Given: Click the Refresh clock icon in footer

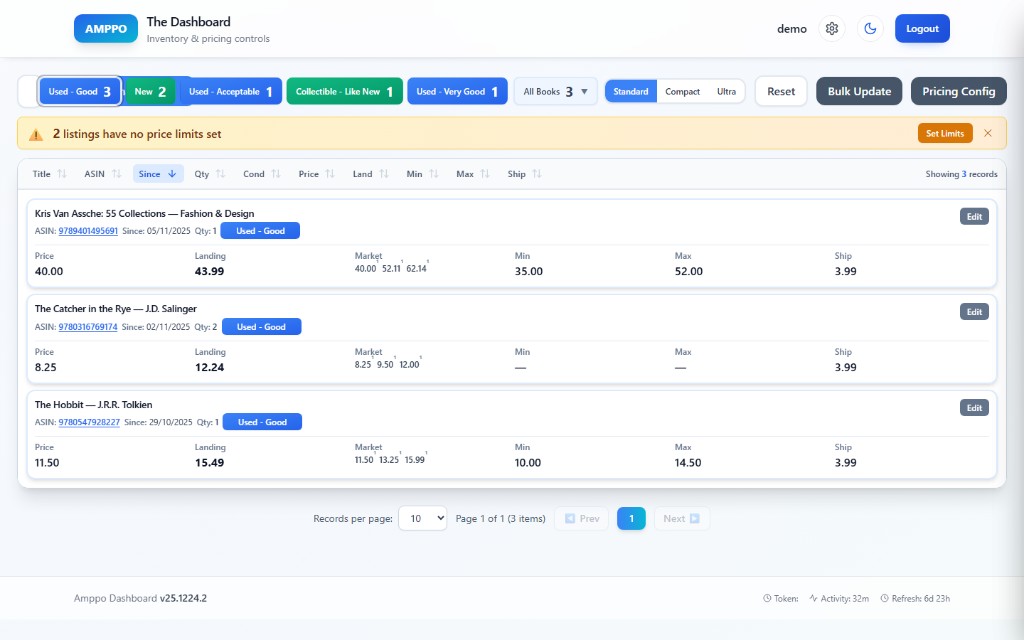Looking at the screenshot, I should (x=884, y=598).
